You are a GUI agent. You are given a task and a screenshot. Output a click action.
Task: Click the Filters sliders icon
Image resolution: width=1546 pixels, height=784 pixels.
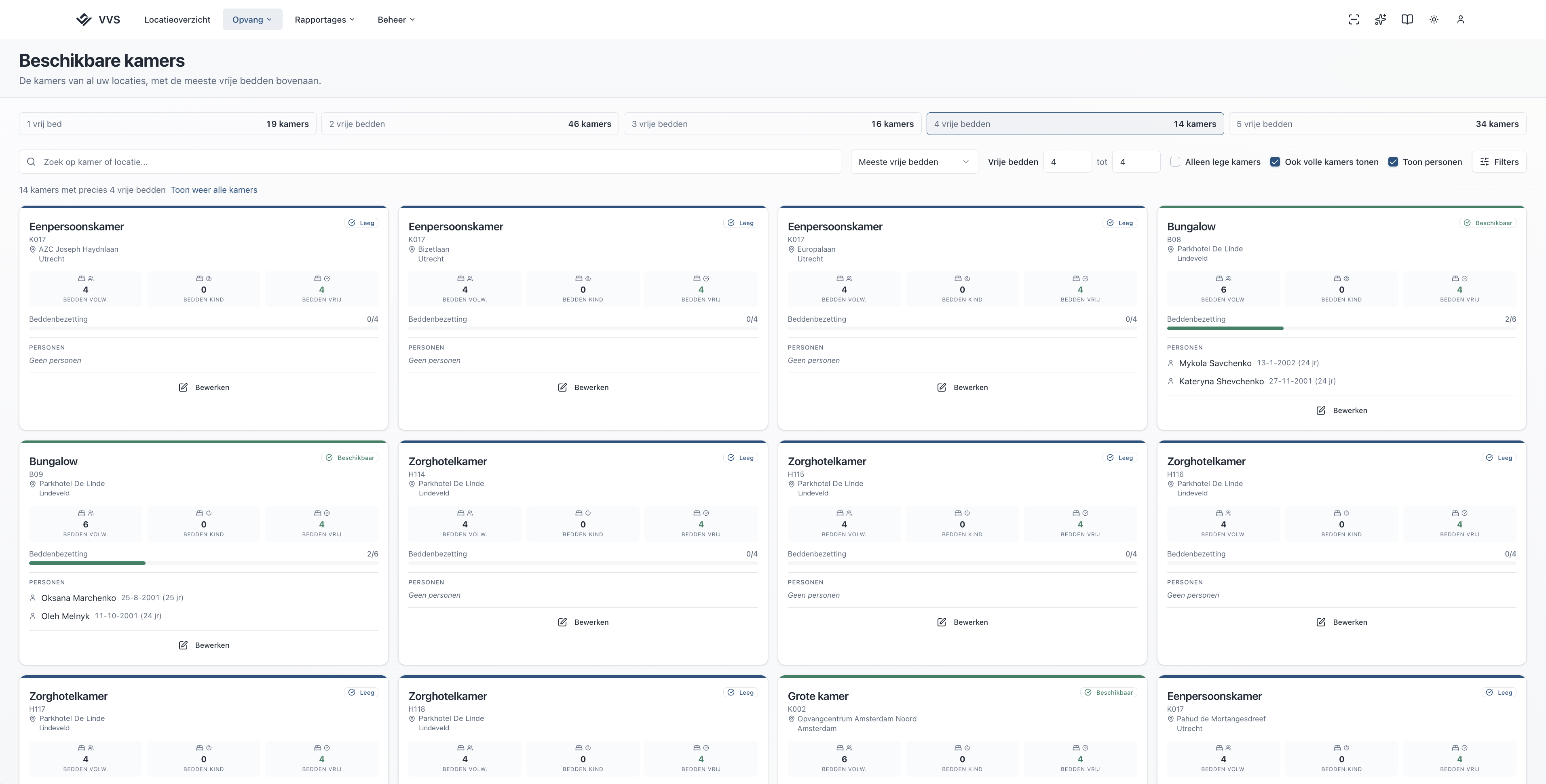tap(1484, 162)
